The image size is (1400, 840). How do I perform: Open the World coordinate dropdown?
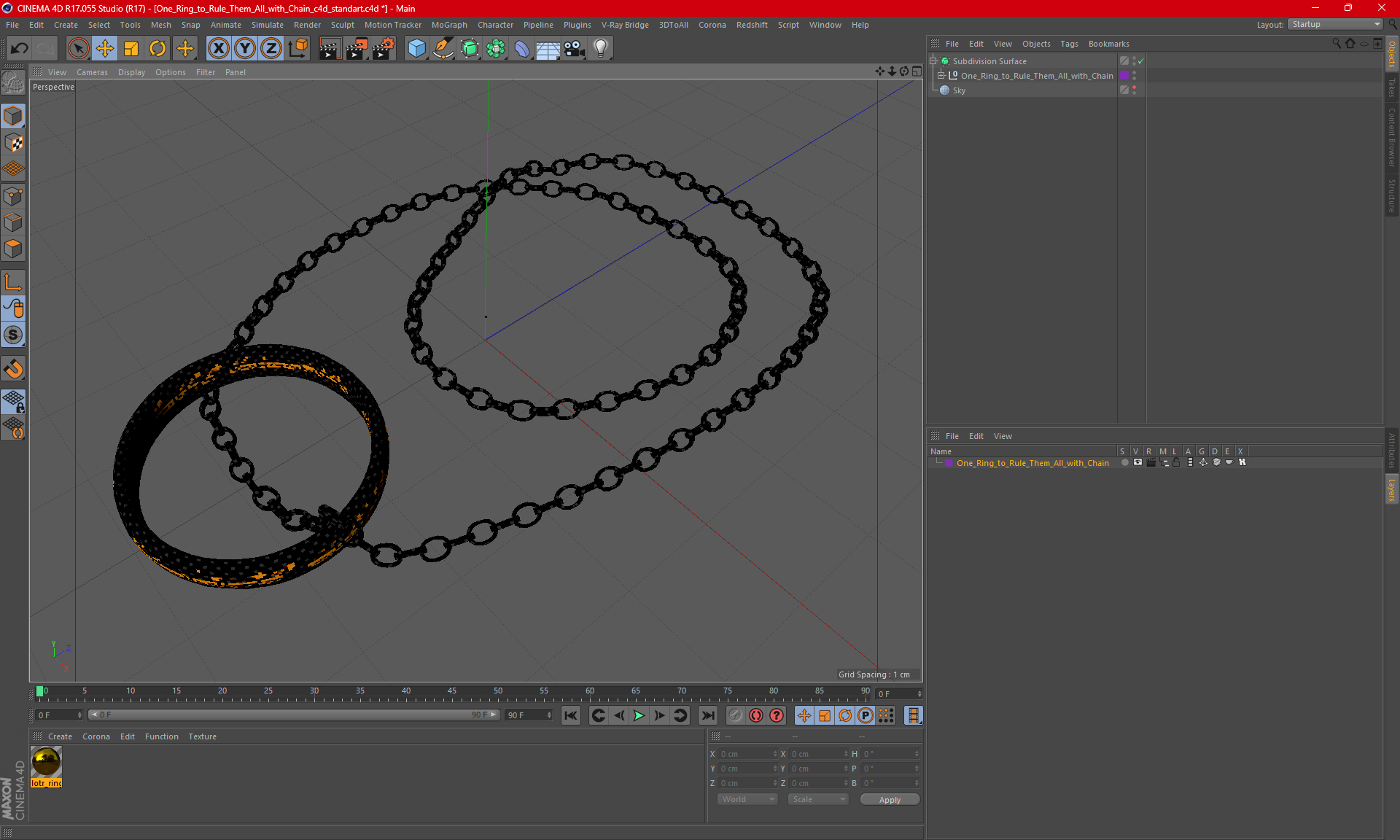coord(747,799)
